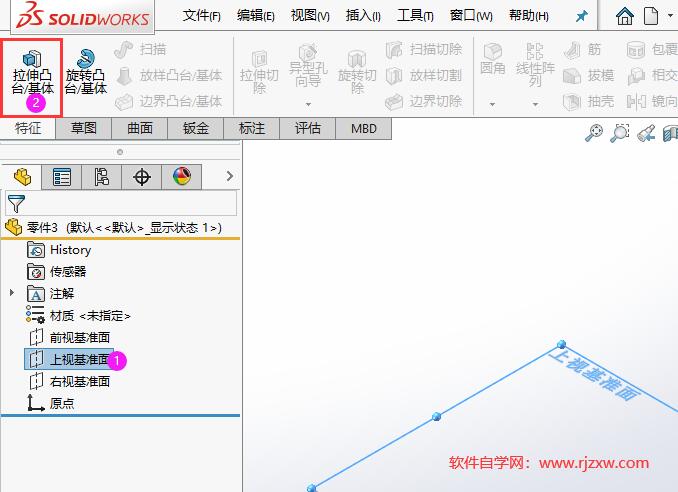678x492 pixels.
Task: Select the History tree item
Action: (x=59, y=250)
